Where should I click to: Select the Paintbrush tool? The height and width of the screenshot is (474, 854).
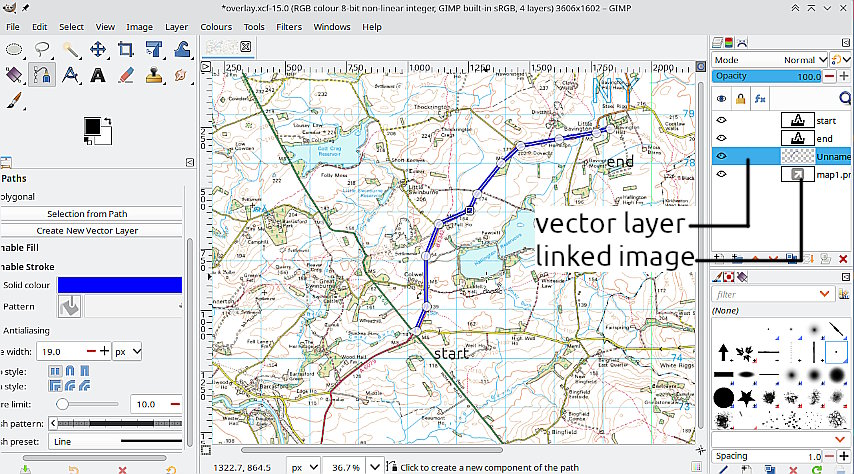pos(14,101)
